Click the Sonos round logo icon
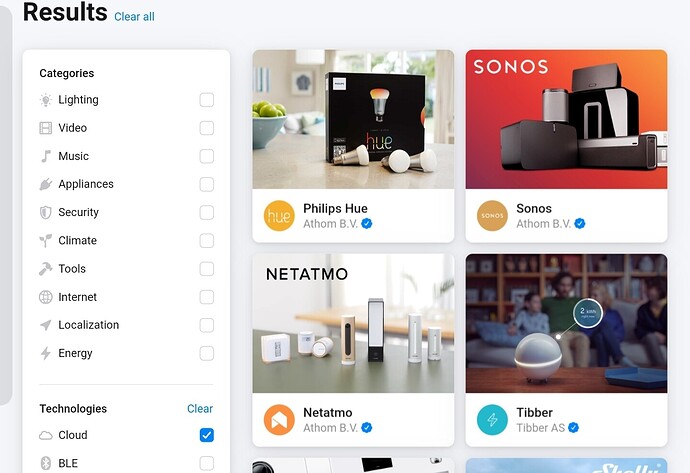The height and width of the screenshot is (473, 690). pyautogui.click(x=492, y=216)
